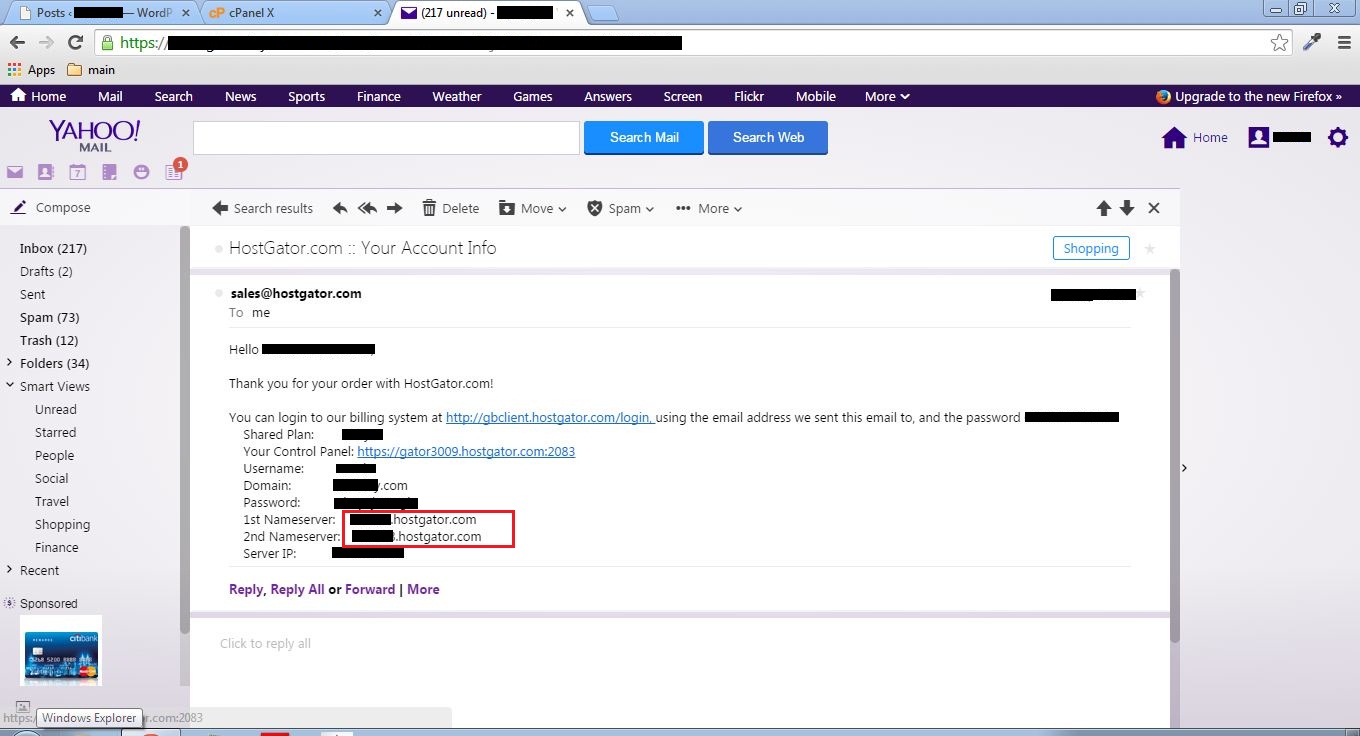Close the open email with X icon
The width and height of the screenshot is (1360, 736).
click(x=1154, y=208)
